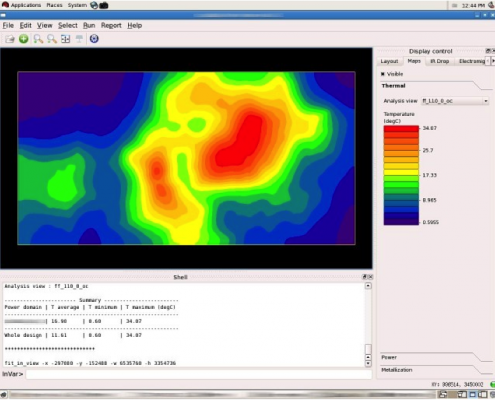The height and width of the screenshot is (400, 495).
Task: Switch to the Maps tab
Action: [x=414, y=61]
